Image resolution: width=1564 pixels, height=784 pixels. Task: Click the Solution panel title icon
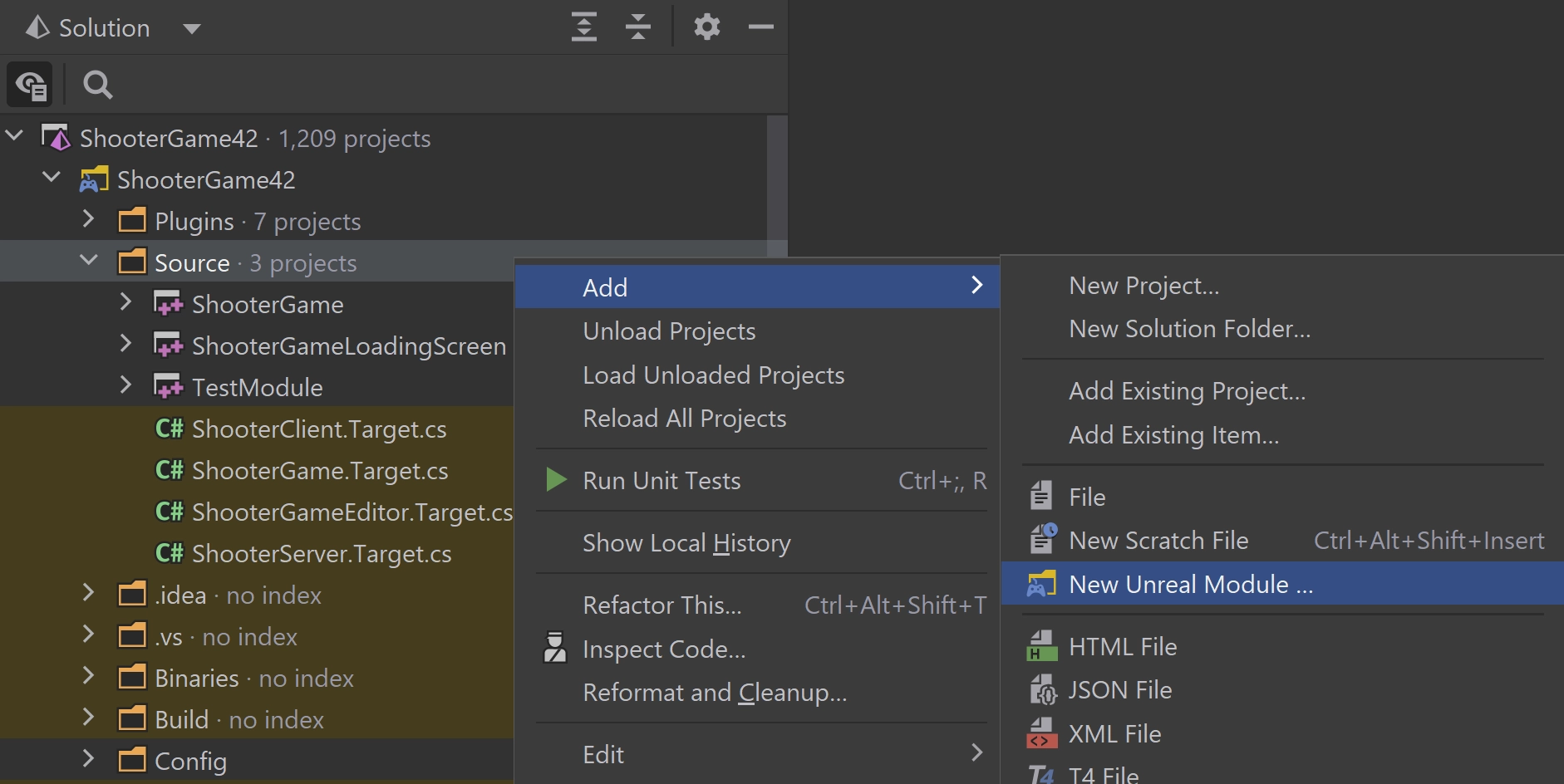tap(37, 27)
